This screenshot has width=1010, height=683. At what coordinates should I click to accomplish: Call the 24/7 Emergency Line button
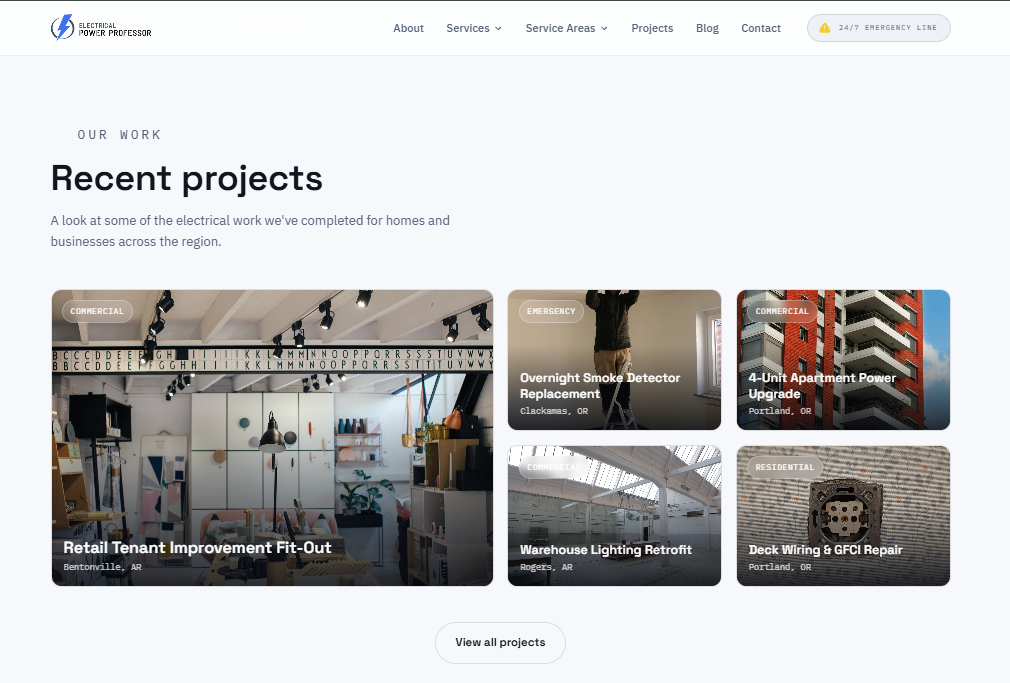879,28
